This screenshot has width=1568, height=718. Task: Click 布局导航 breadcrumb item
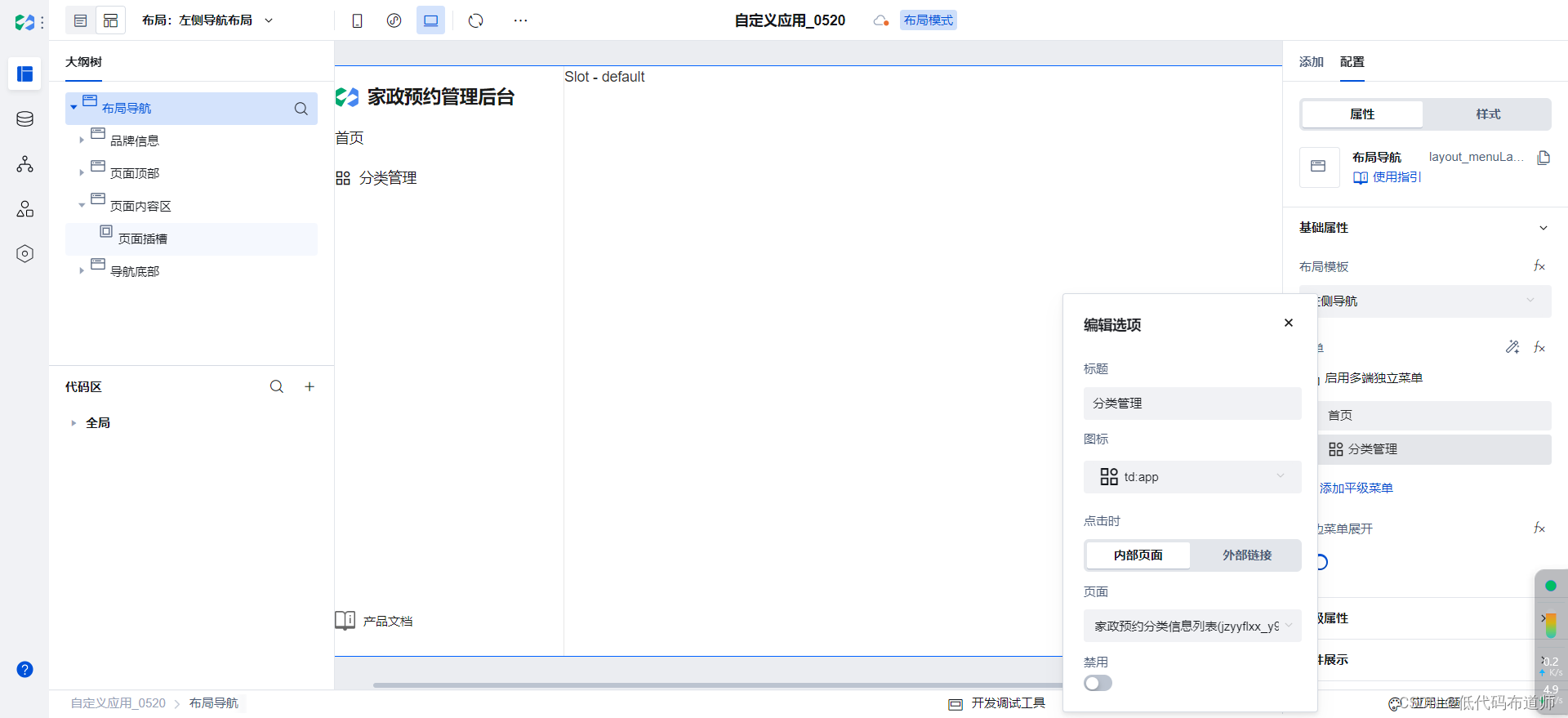click(214, 703)
